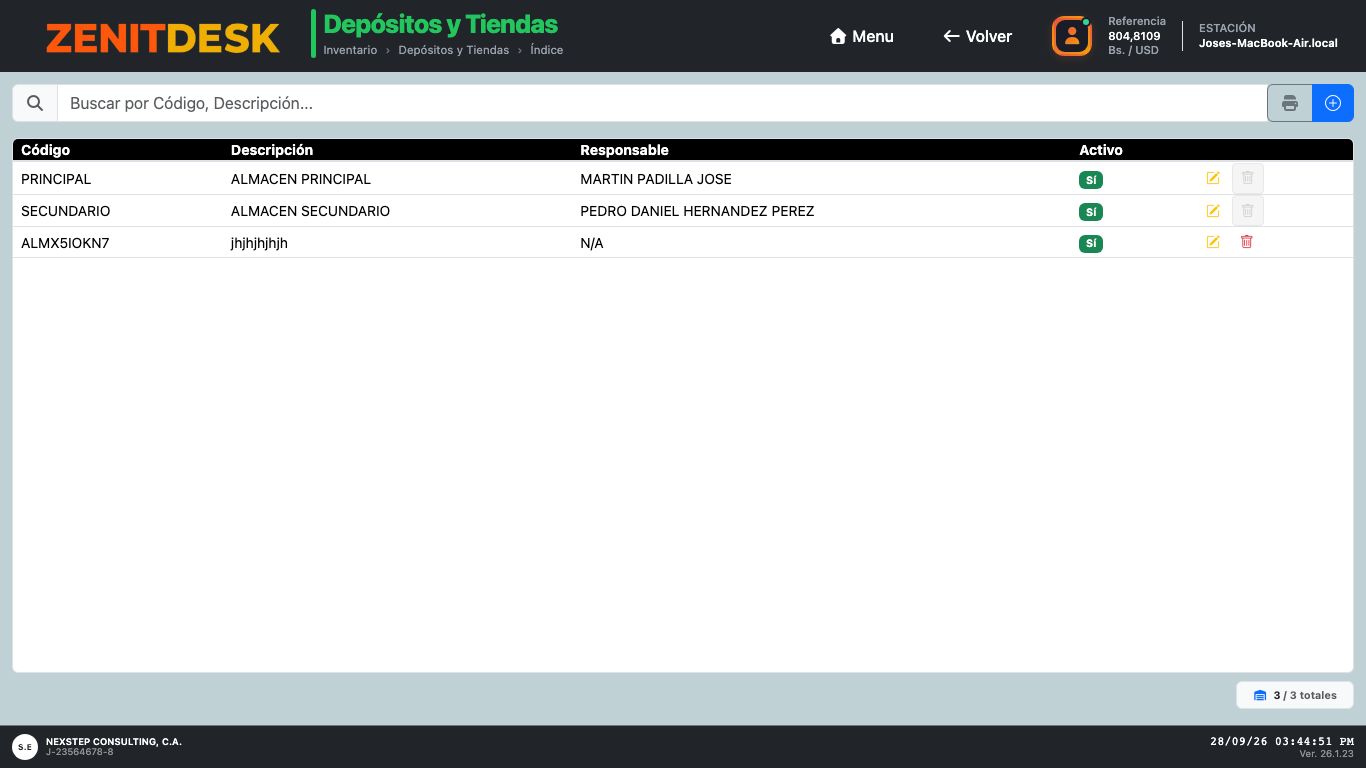Click Sí badge in ALMX5IOKN7 row

click(x=1091, y=243)
